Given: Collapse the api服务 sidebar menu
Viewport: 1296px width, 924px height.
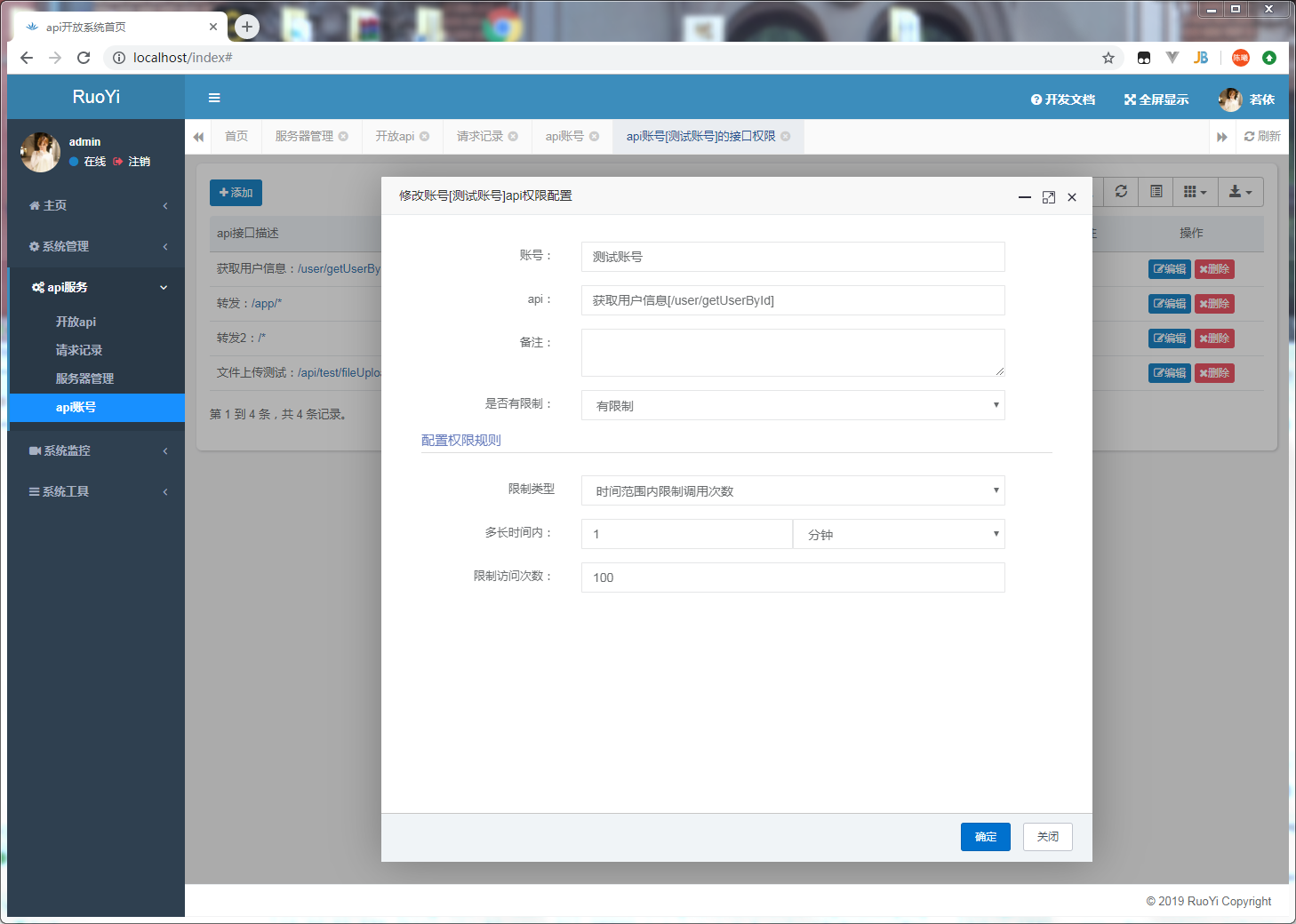Looking at the screenshot, I should pos(96,287).
